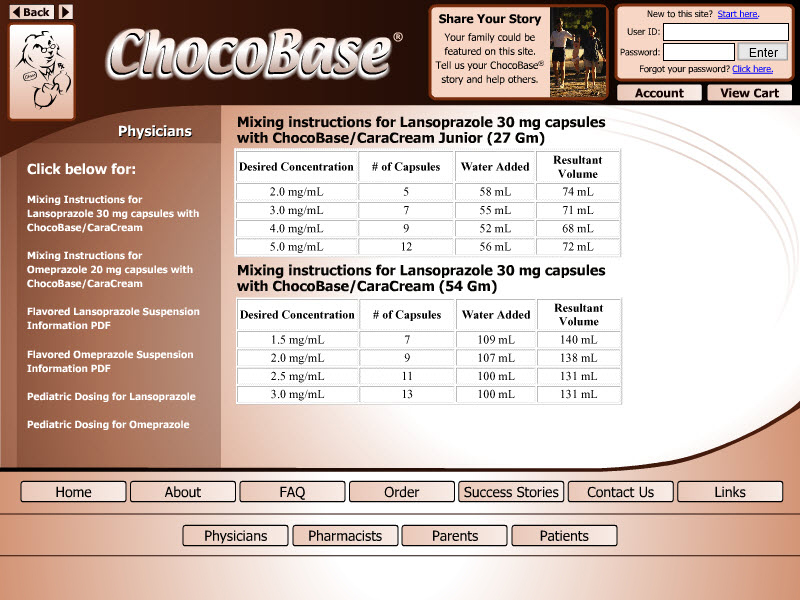Open the FAQ navigation button
The image size is (800, 600).
point(292,492)
